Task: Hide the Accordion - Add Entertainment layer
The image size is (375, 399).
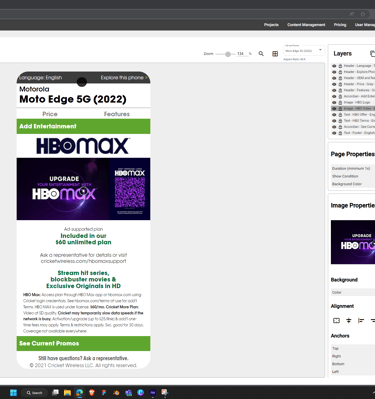Action: 334,96
